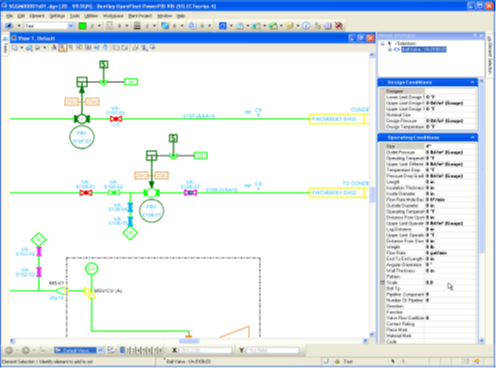
Task: Click the Zoom Out icon in View 1 toolbar
Action: click(71, 48)
